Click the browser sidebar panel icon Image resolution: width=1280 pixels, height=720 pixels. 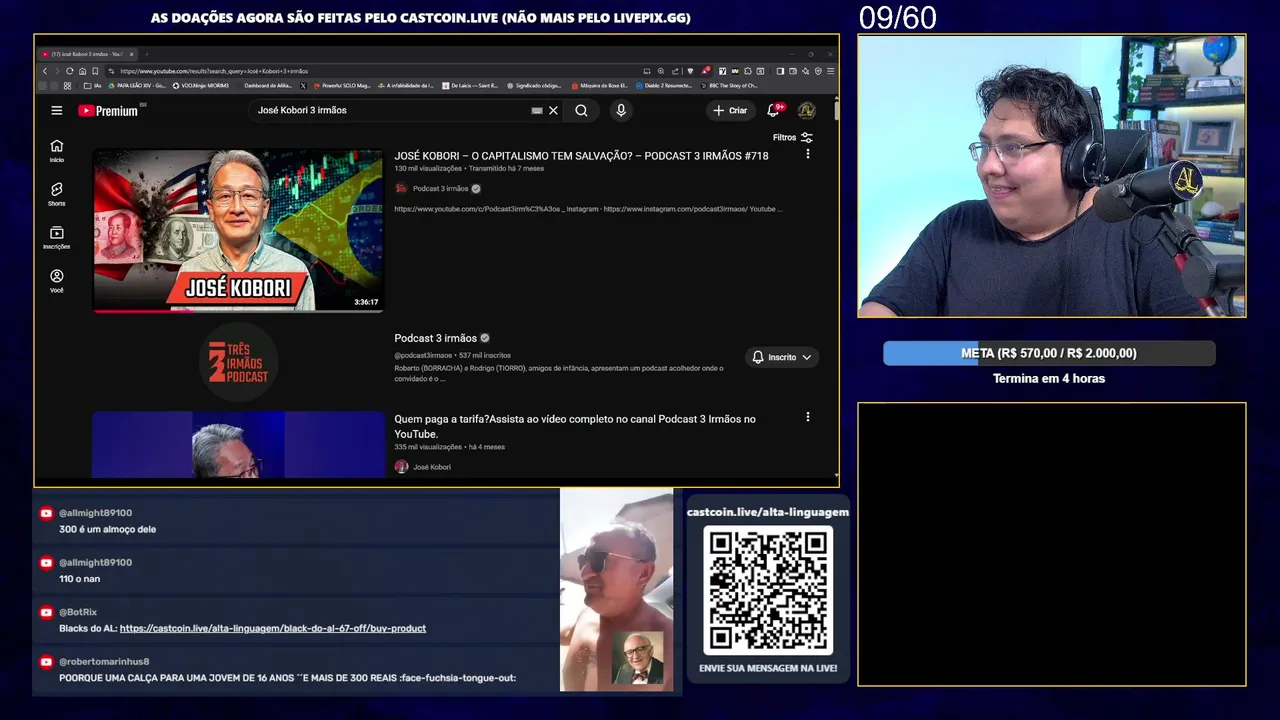pos(780,71)
